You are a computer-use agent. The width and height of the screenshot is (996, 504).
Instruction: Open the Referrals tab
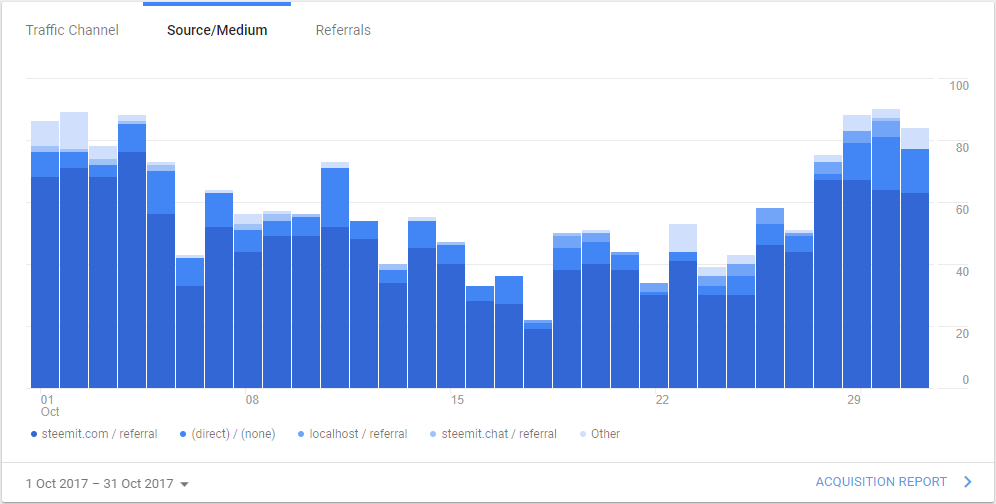pyautogui.click(x=343, y=30)
